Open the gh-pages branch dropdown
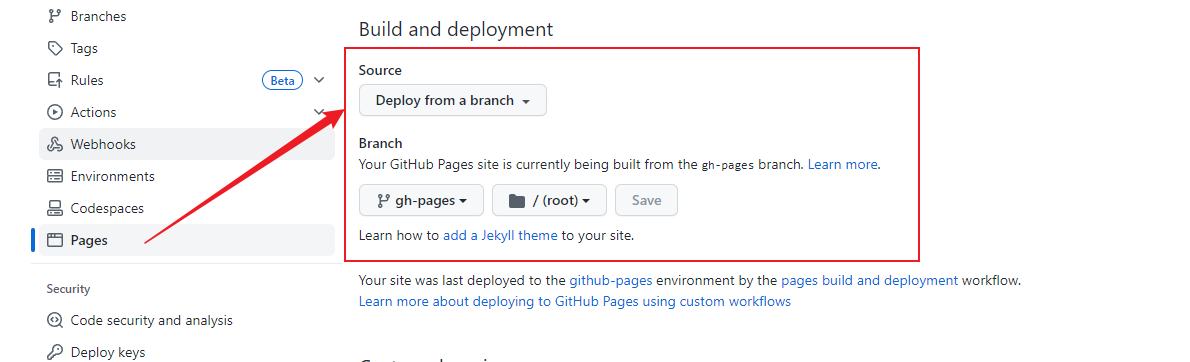 421,200
